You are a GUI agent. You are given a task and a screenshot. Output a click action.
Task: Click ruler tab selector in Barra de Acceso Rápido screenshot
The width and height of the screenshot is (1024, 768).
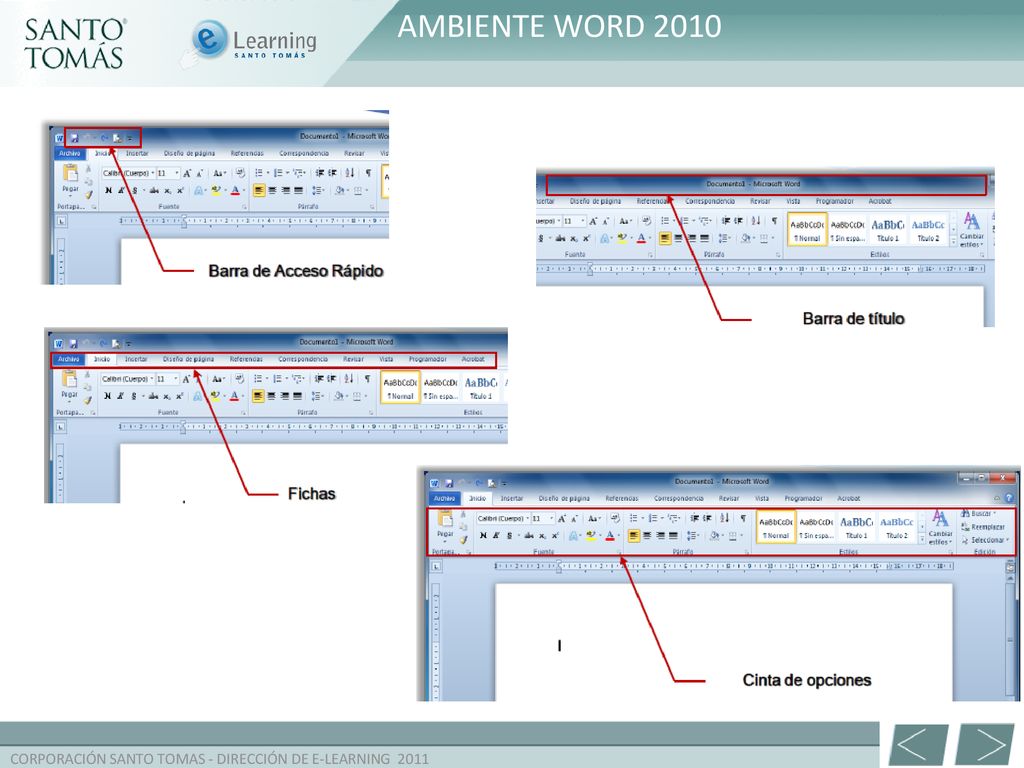click(x=61, y=221)
